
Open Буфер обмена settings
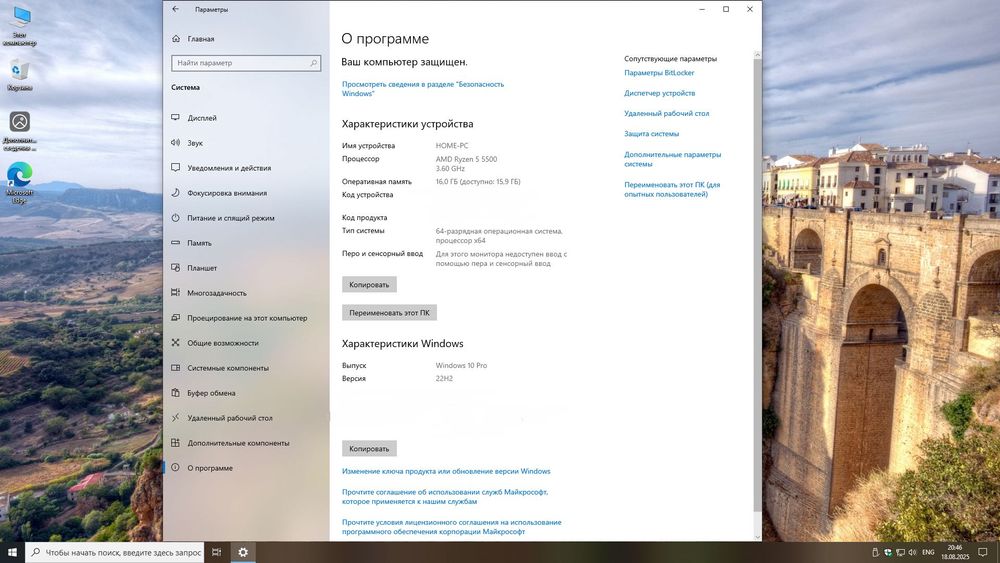(203, 393)
